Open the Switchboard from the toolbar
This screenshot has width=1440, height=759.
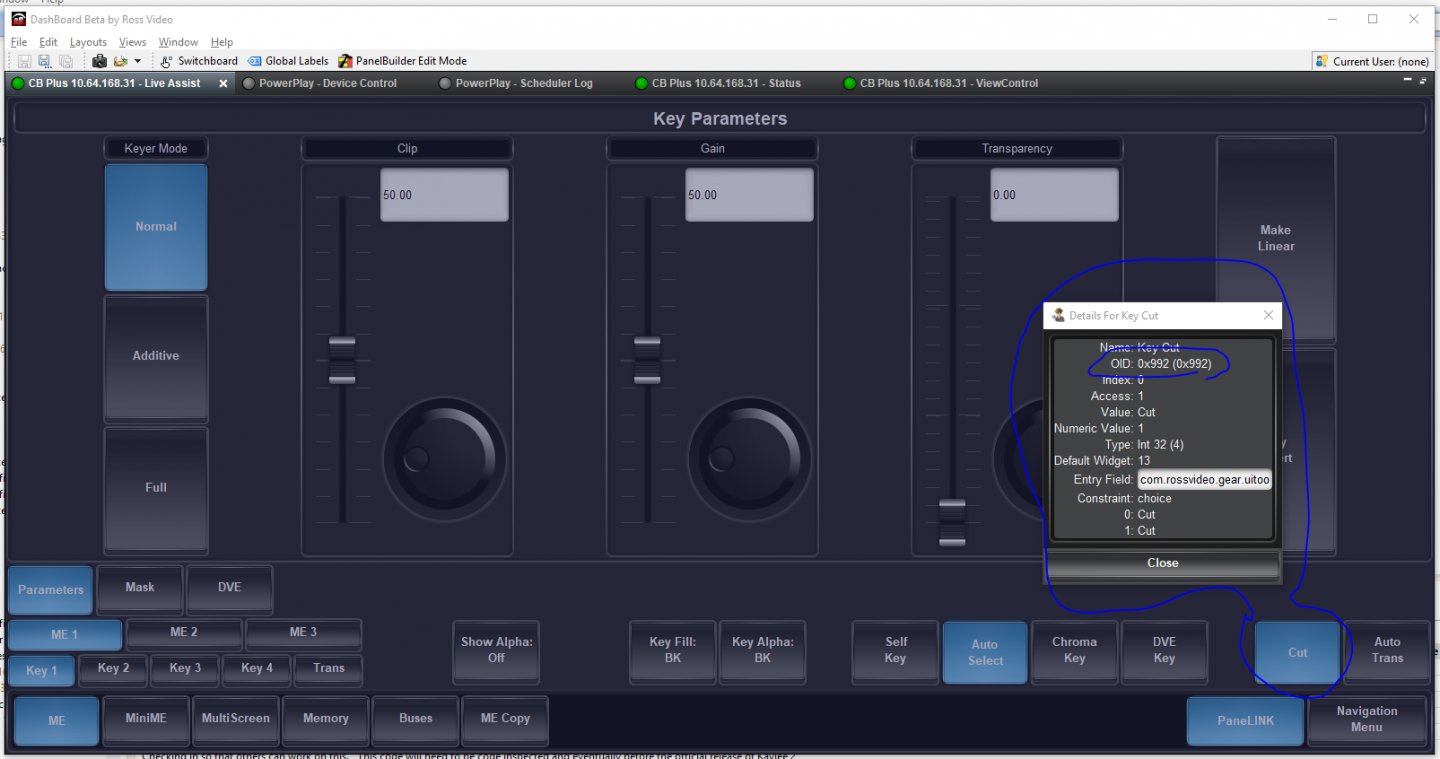click(200, 61)
